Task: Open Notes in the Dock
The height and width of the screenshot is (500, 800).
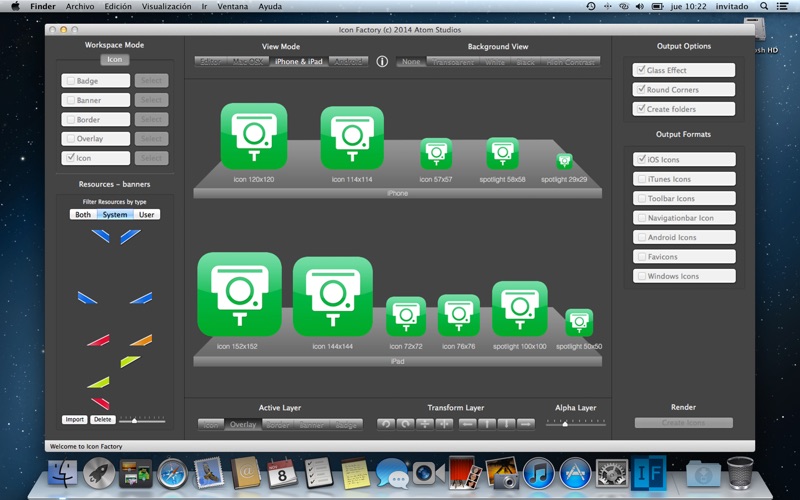Action: [x=356, y=473]
